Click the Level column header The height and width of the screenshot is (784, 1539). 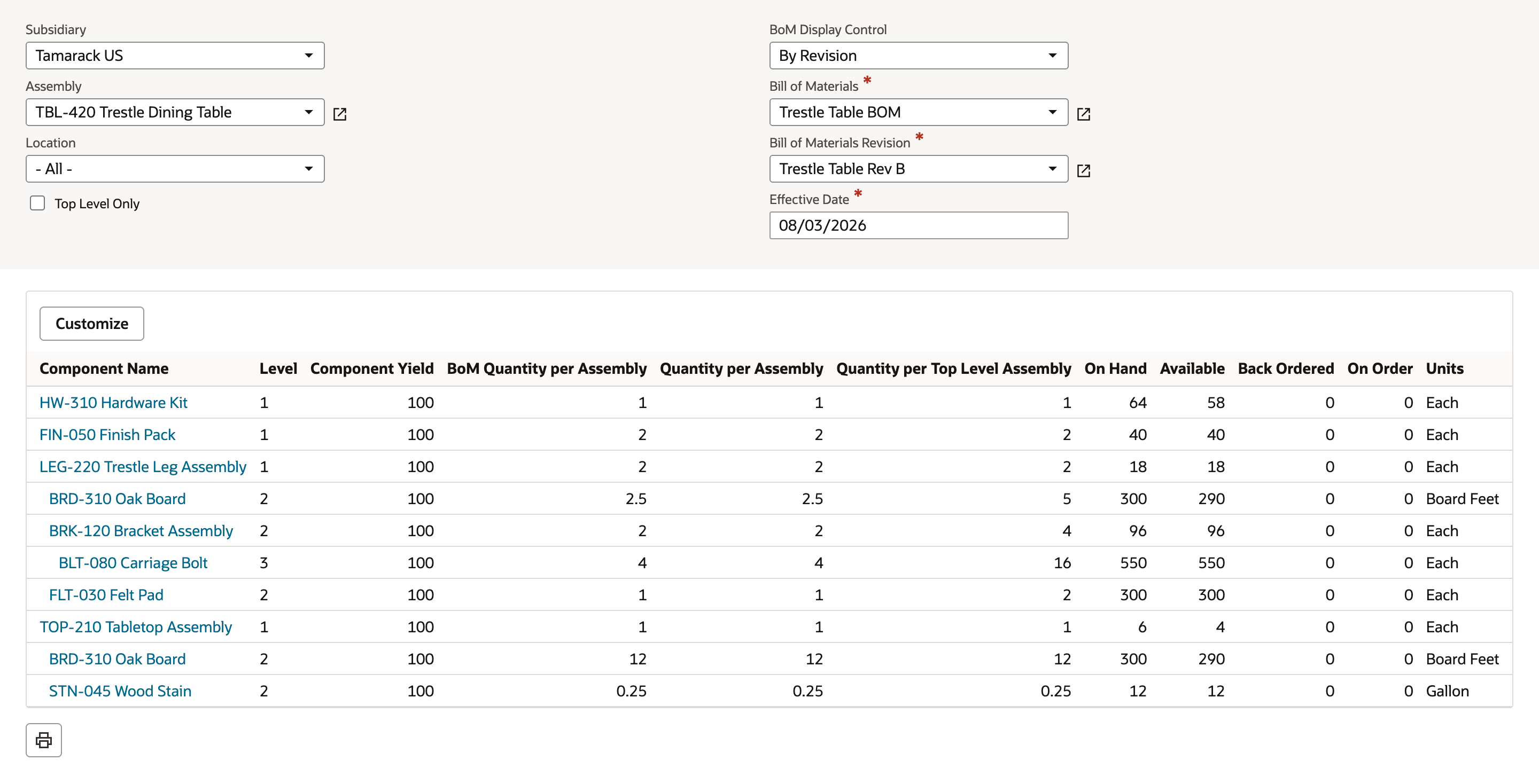(278, 369)
